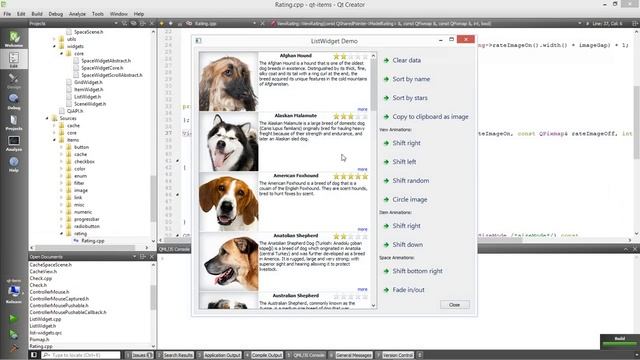Viewport: 640px width, 360px height.
Task: Switch to Debug mode in the sidebar
Action: click(x=14, y=101)
